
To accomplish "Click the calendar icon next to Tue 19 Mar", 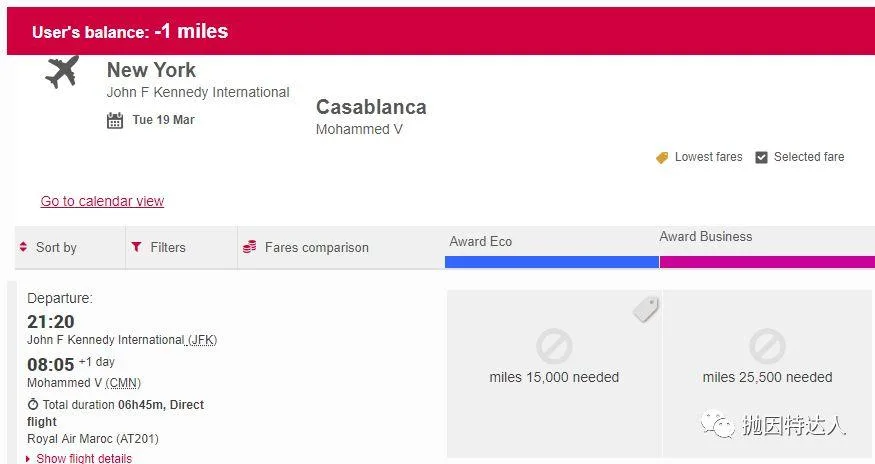I will point(115,121).
